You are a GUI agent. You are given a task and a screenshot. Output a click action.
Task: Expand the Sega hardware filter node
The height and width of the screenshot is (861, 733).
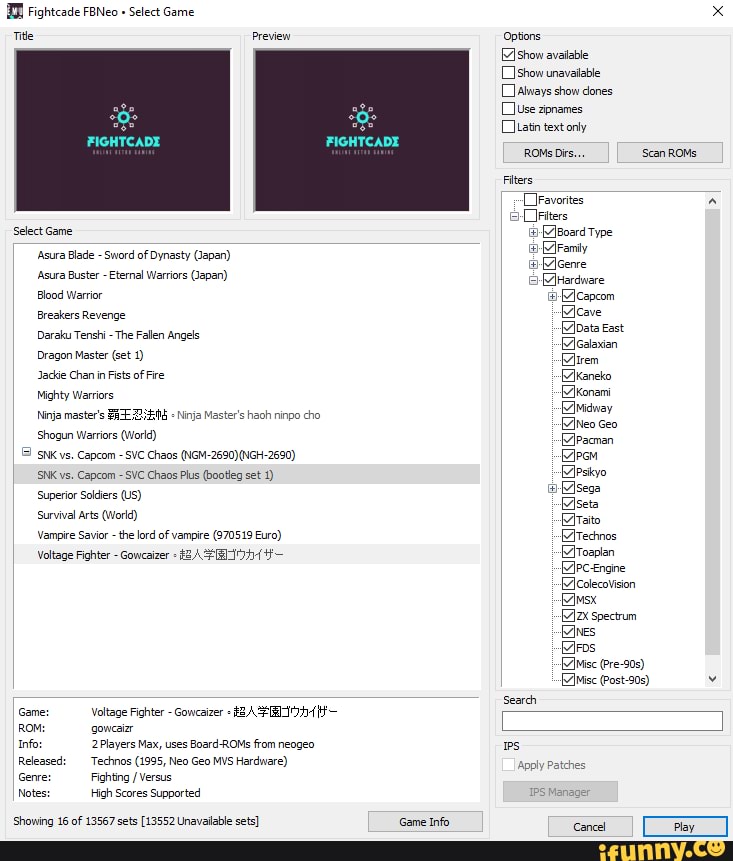click(552, 488)
